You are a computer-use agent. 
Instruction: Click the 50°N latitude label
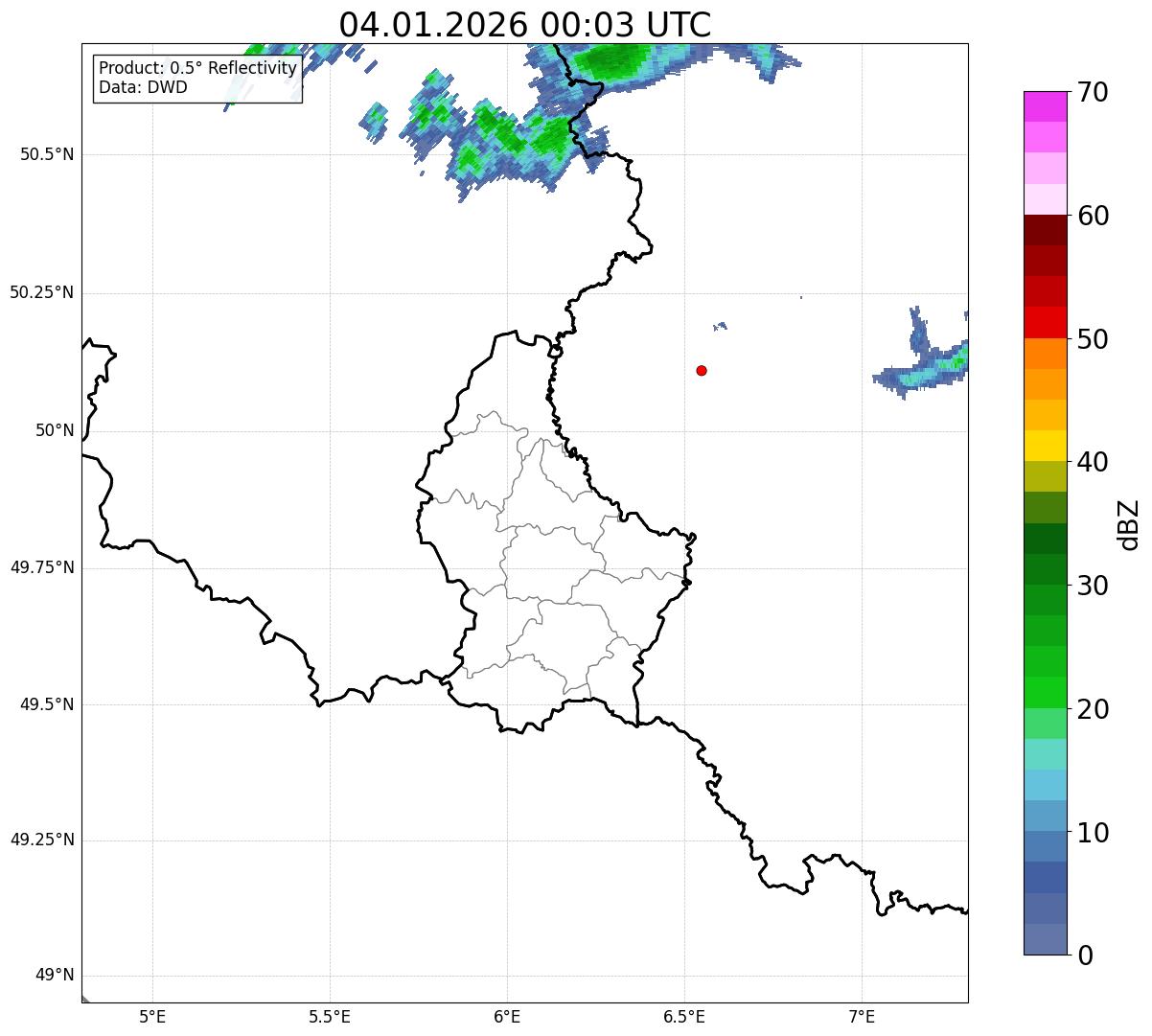point(55,430)
